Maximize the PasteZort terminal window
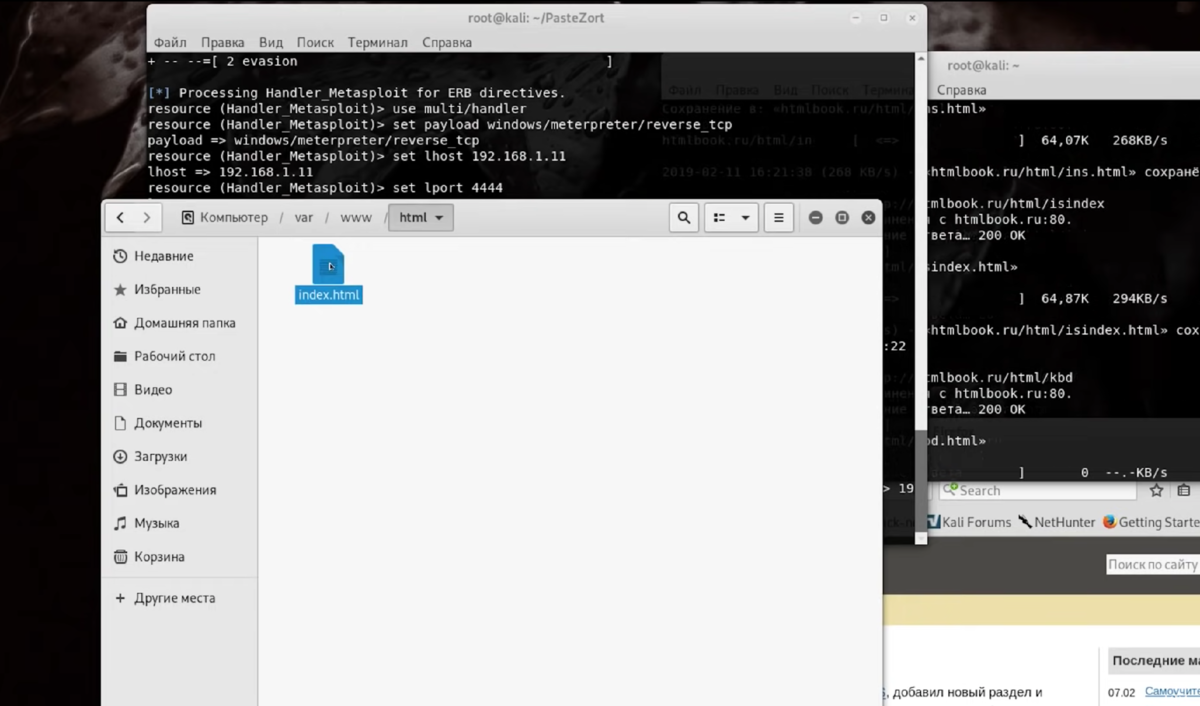 [x=884, y=18]
